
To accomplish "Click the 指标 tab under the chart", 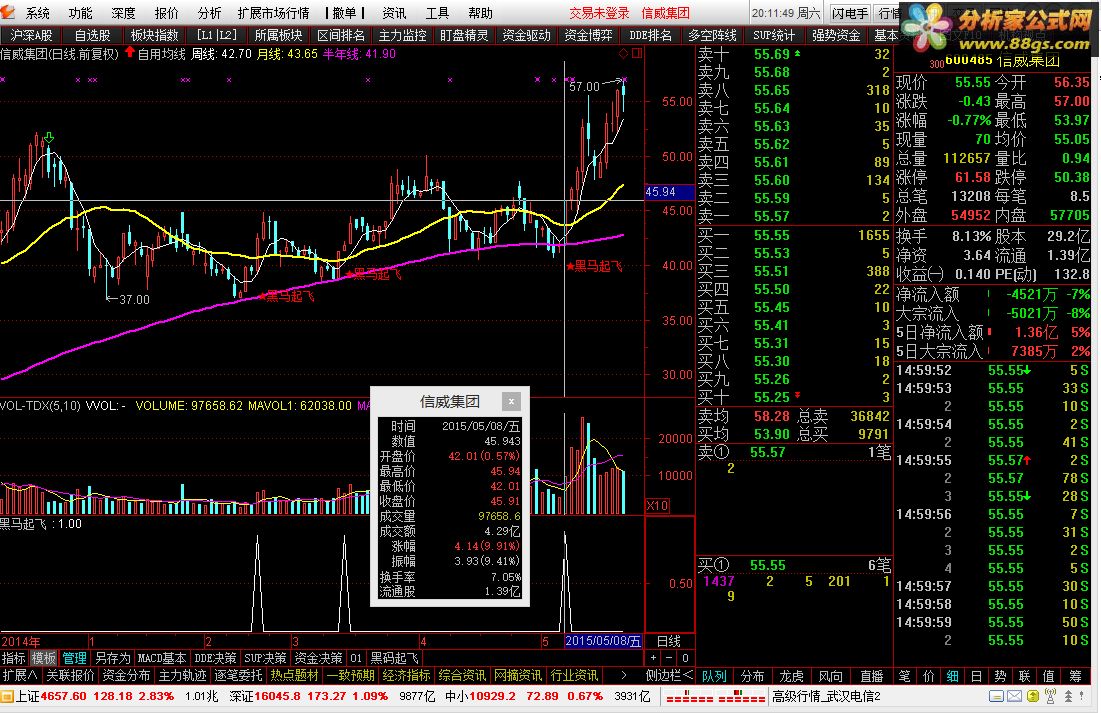I will pos(13,658).
